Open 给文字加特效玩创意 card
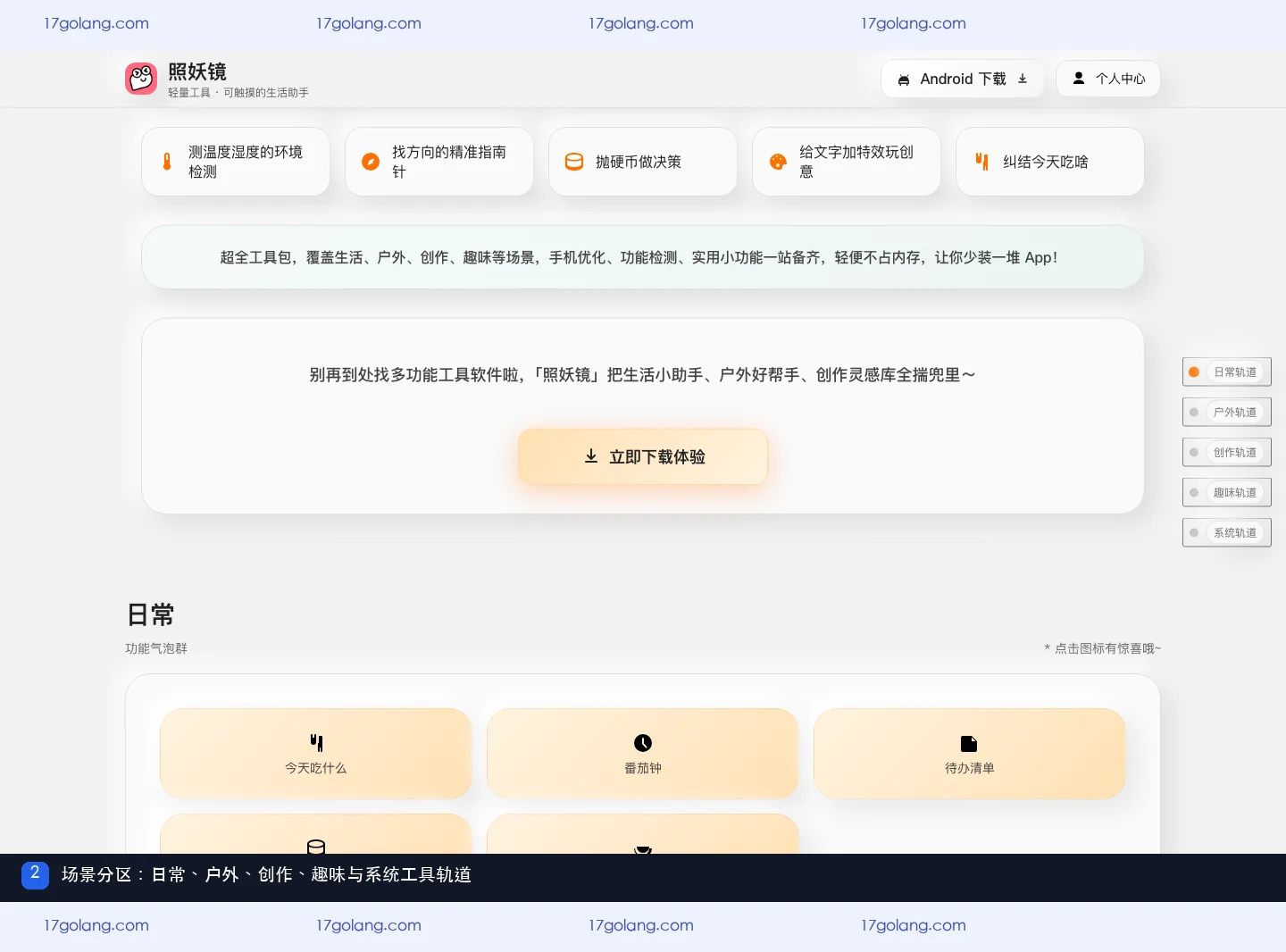Screen dimensions: 1286x952 point(847,162)
